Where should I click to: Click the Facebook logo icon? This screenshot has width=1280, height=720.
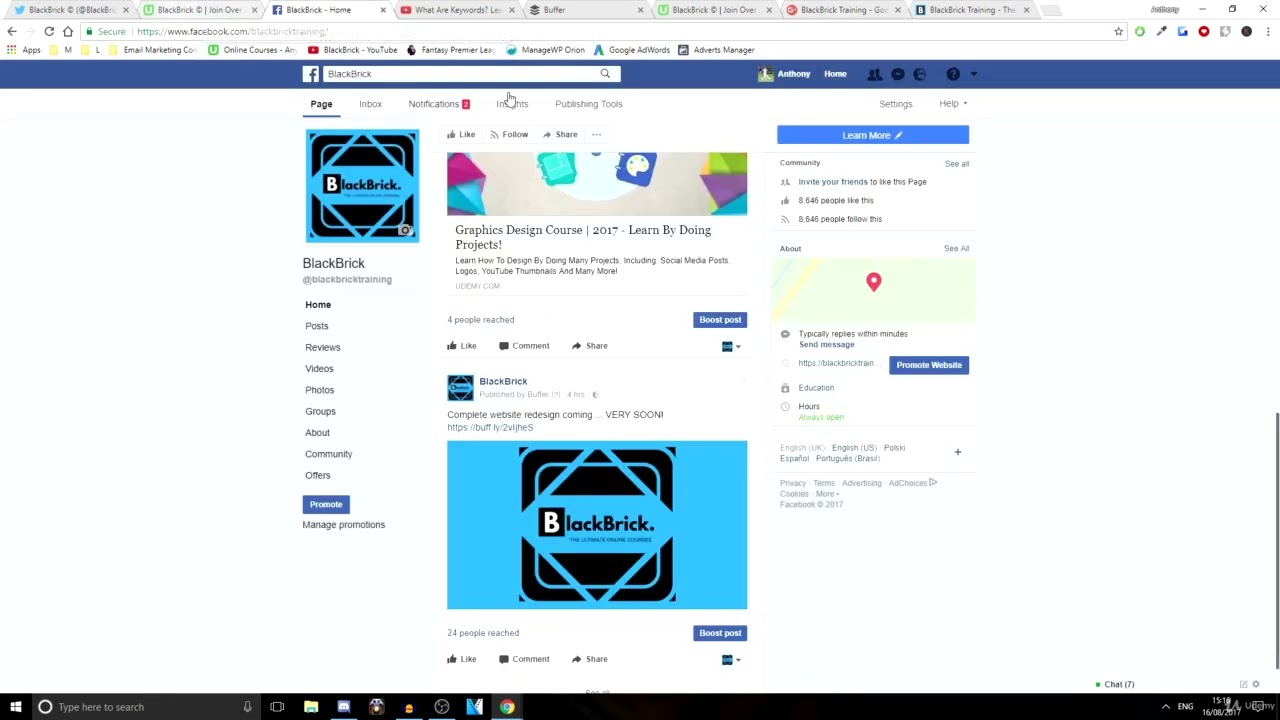pos(311,74)
